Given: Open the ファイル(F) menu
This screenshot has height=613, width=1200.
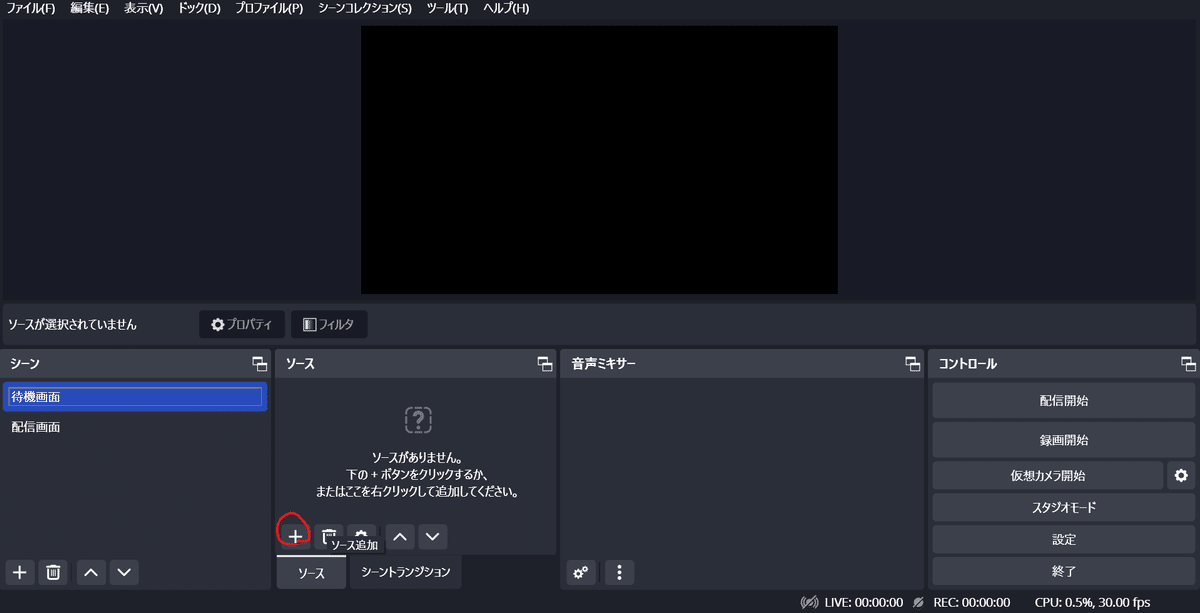Looking at the screenshot, I should (31, 8).
